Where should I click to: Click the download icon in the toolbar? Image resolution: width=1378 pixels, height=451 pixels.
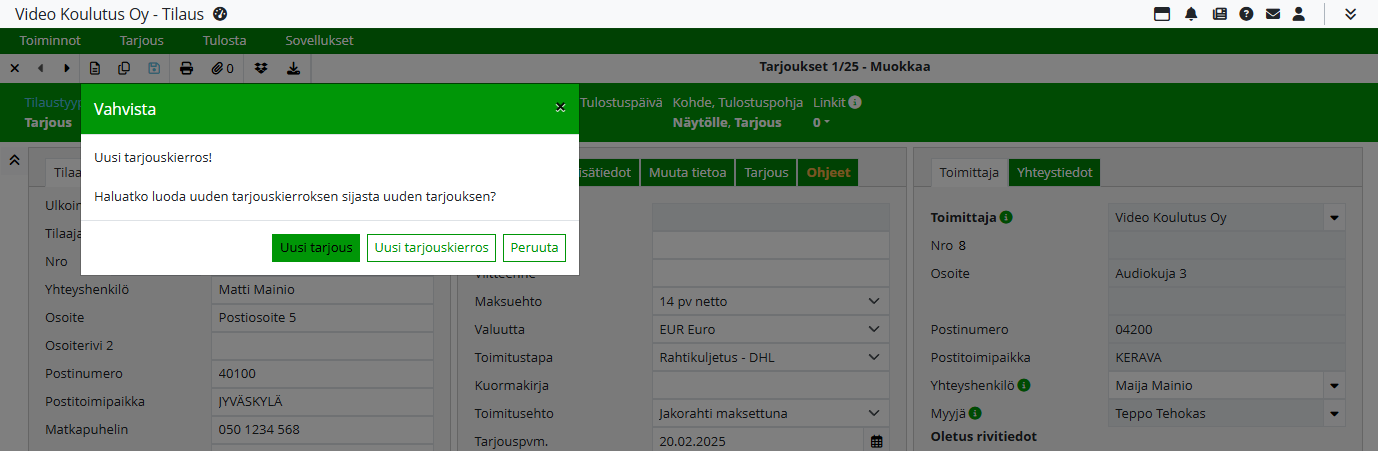[x=293, y=68]
